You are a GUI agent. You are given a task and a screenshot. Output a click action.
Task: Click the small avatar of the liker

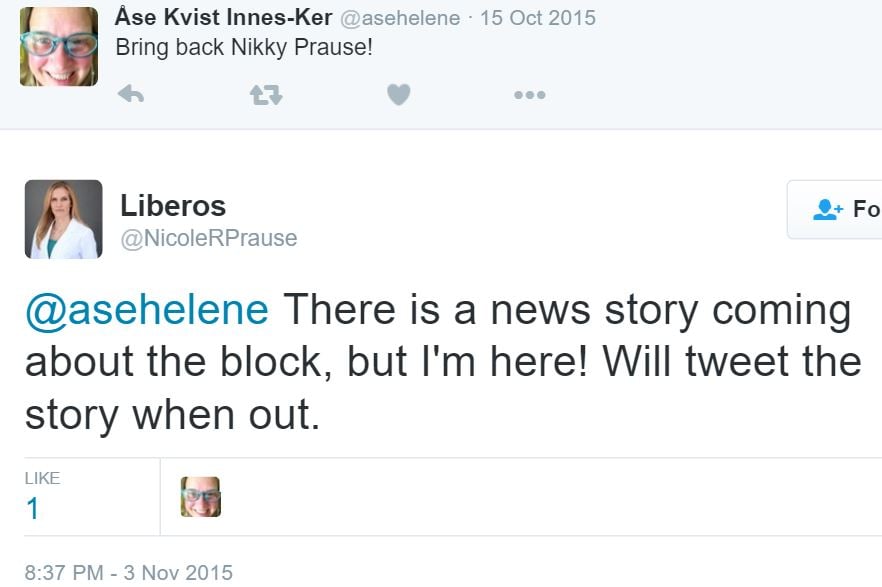click(200, 497)
